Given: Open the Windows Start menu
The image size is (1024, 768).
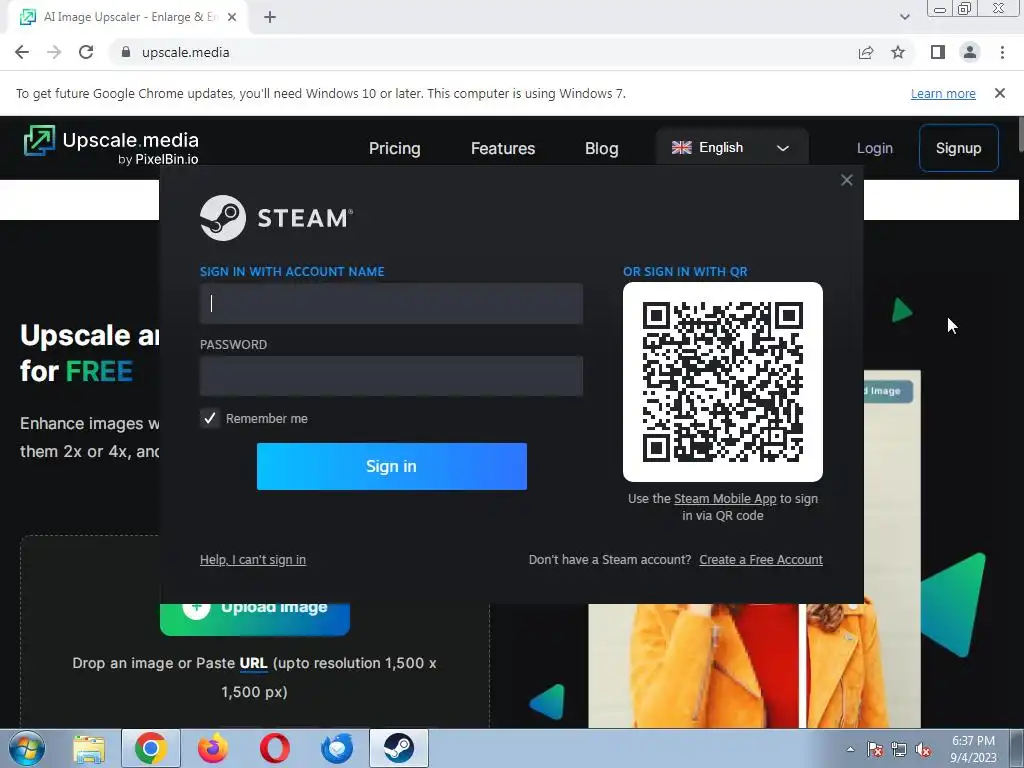Looking at the screenshot, I should [26, 748].
